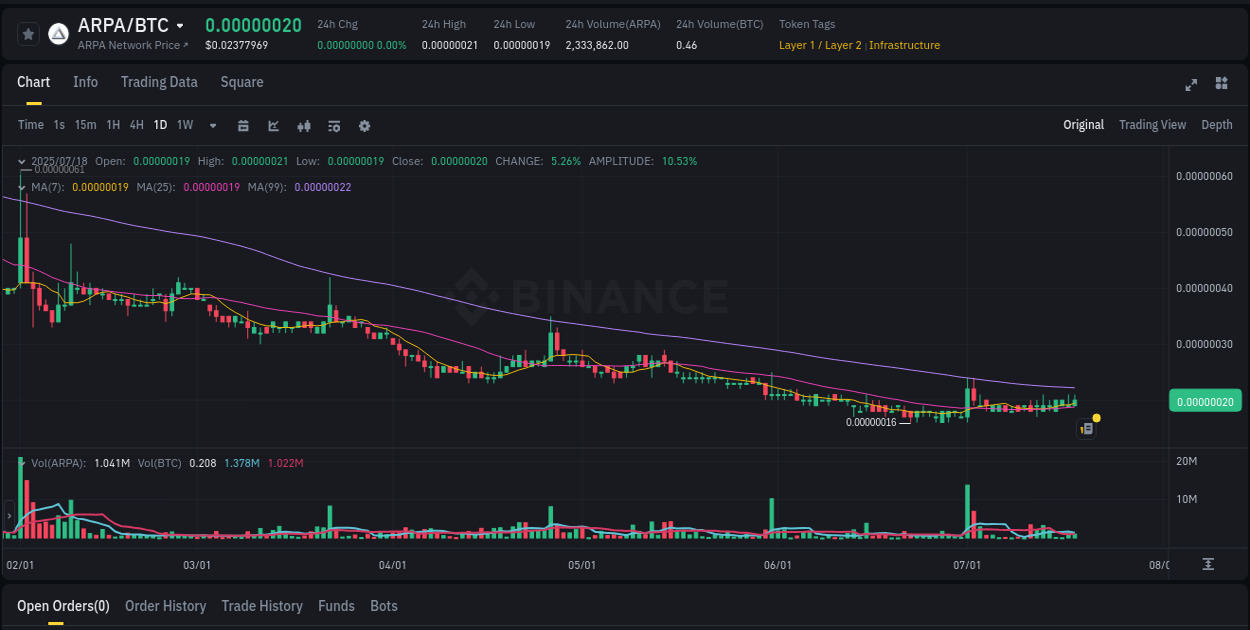This screenshot has width=1250, height=630.
Task: Switch to the Trading View chart
Action: pyautogui.click(x=1152, y=125)
